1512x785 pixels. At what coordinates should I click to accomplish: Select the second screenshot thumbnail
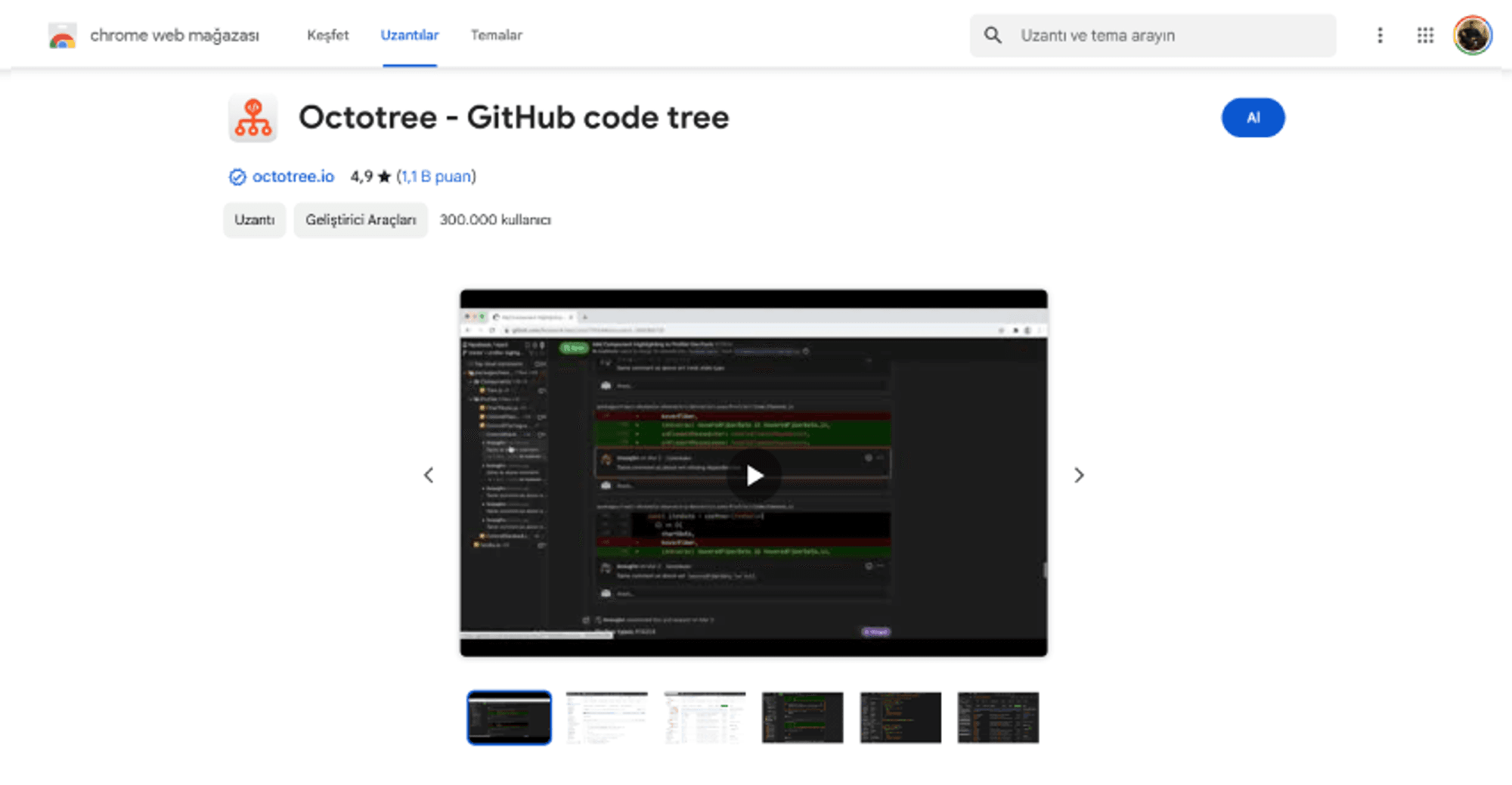pos(606,717)
